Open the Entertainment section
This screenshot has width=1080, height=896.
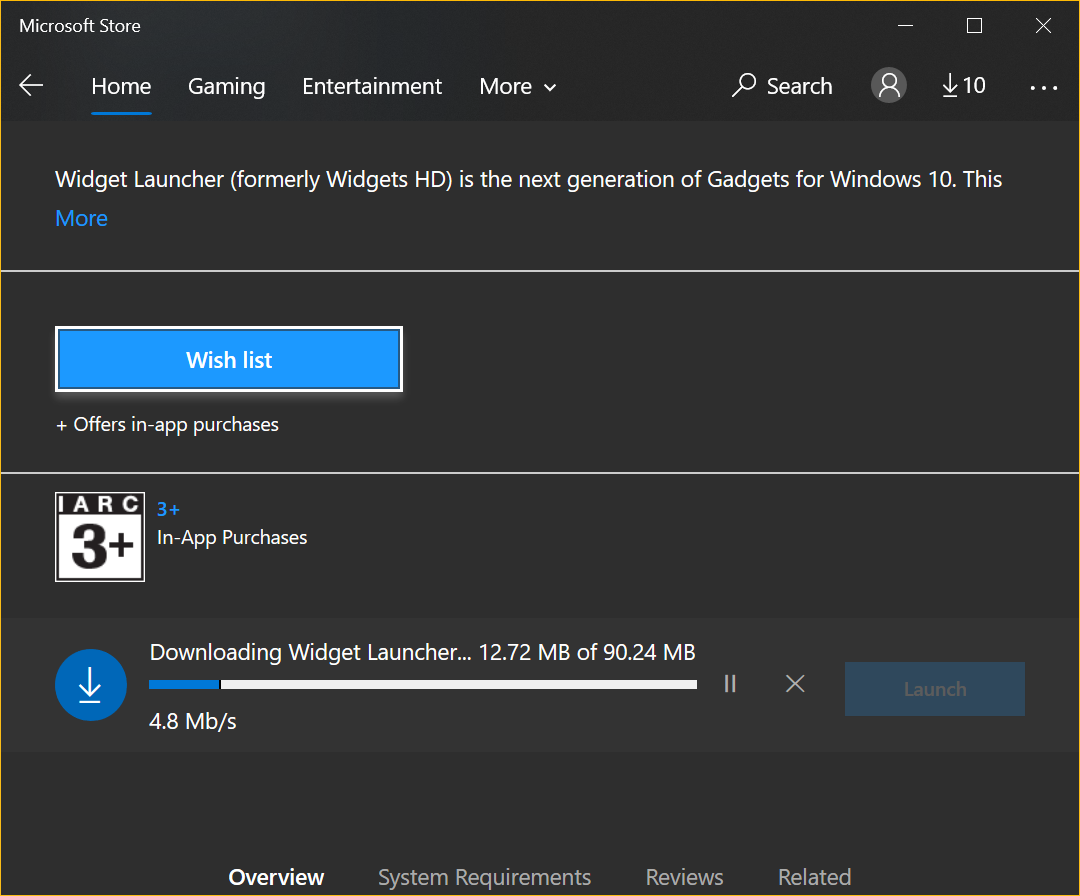tap(372, 86)
